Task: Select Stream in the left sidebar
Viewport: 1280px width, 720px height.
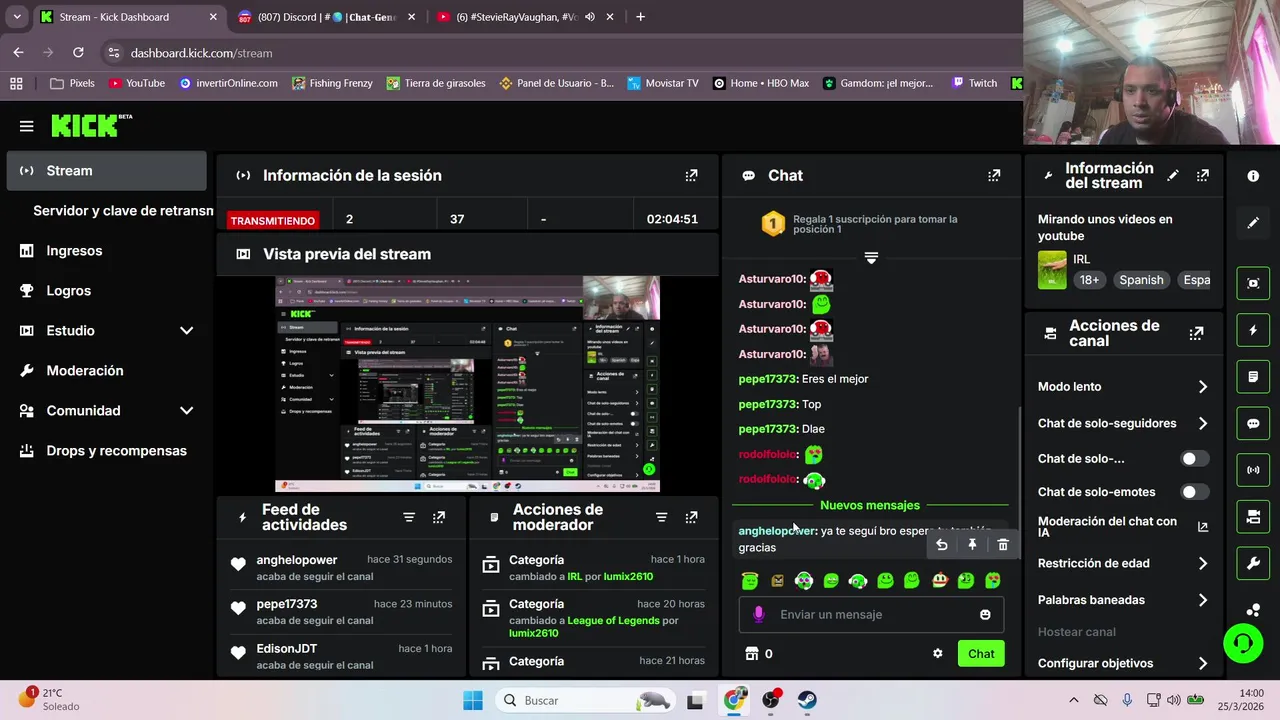Action: (106, 171)
